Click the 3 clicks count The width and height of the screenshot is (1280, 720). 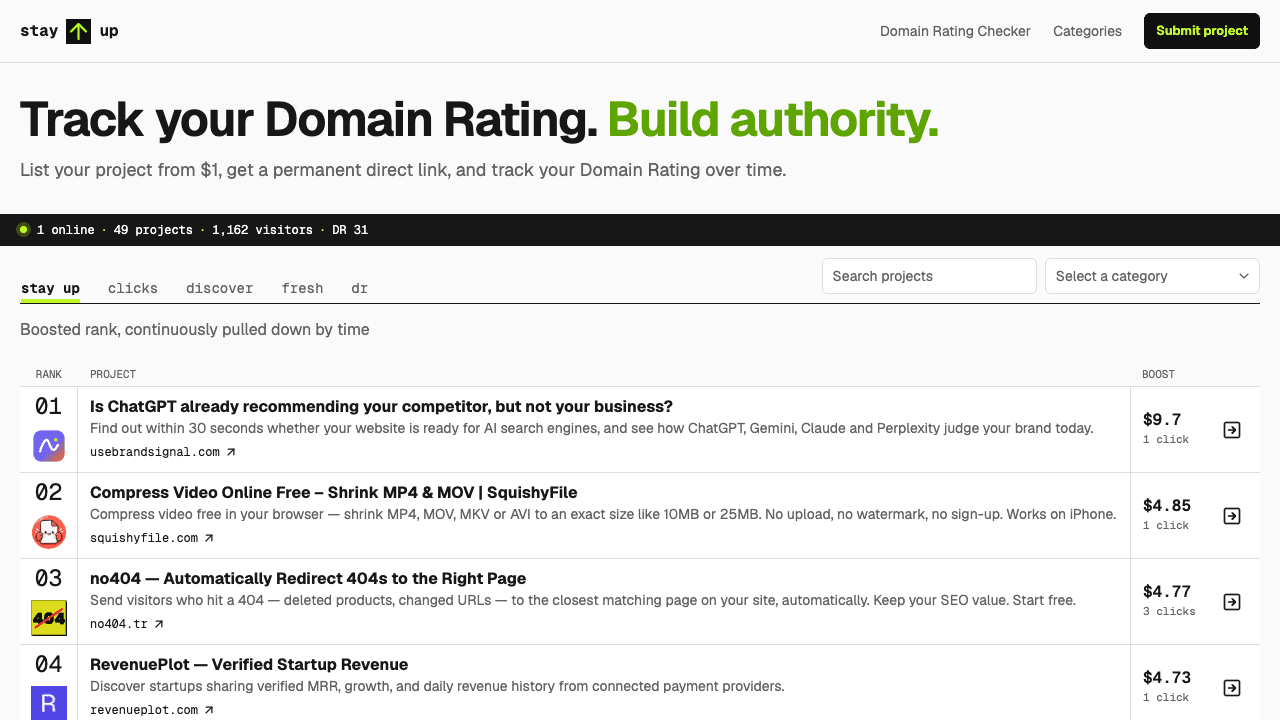1169,611
